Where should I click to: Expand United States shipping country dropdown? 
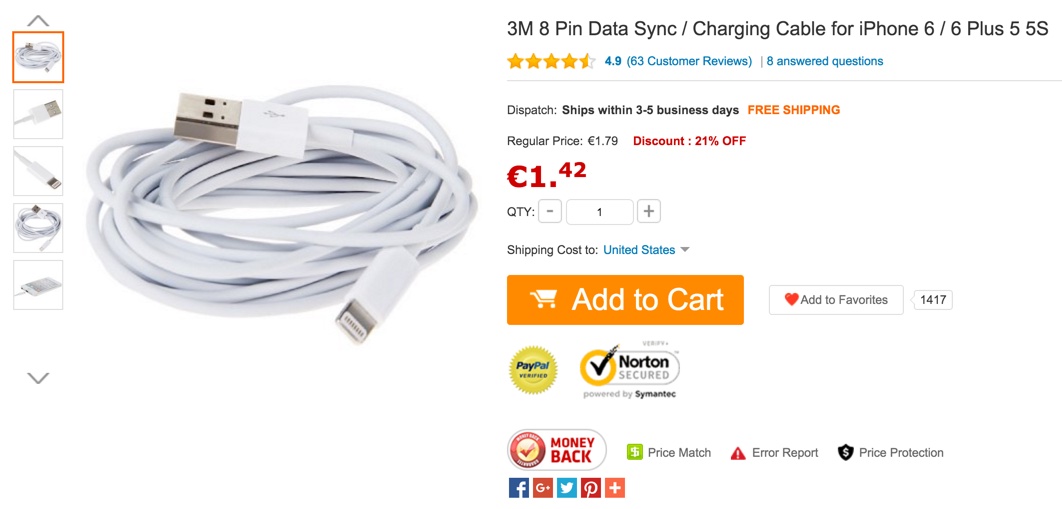tap(646, 250)
